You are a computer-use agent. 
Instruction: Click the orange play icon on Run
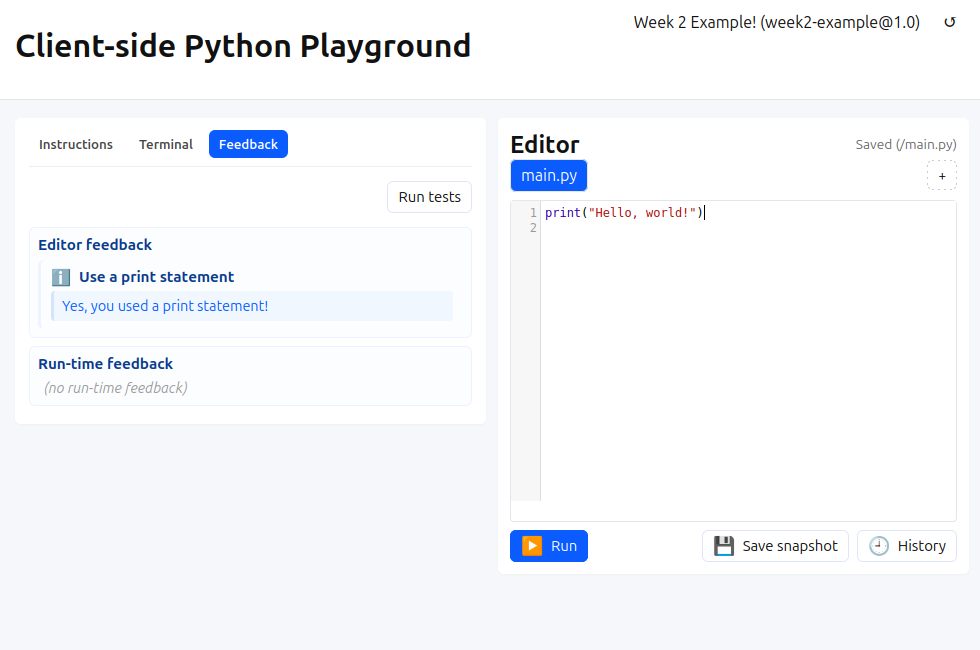tap(532, 546)
